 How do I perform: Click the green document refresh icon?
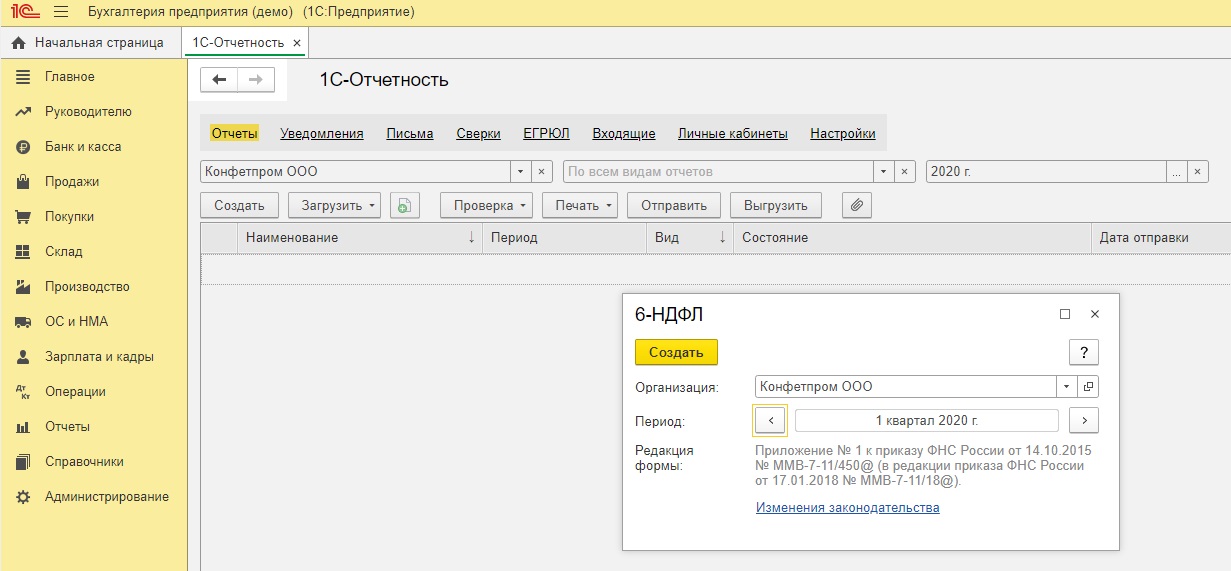tap(404, 206)
